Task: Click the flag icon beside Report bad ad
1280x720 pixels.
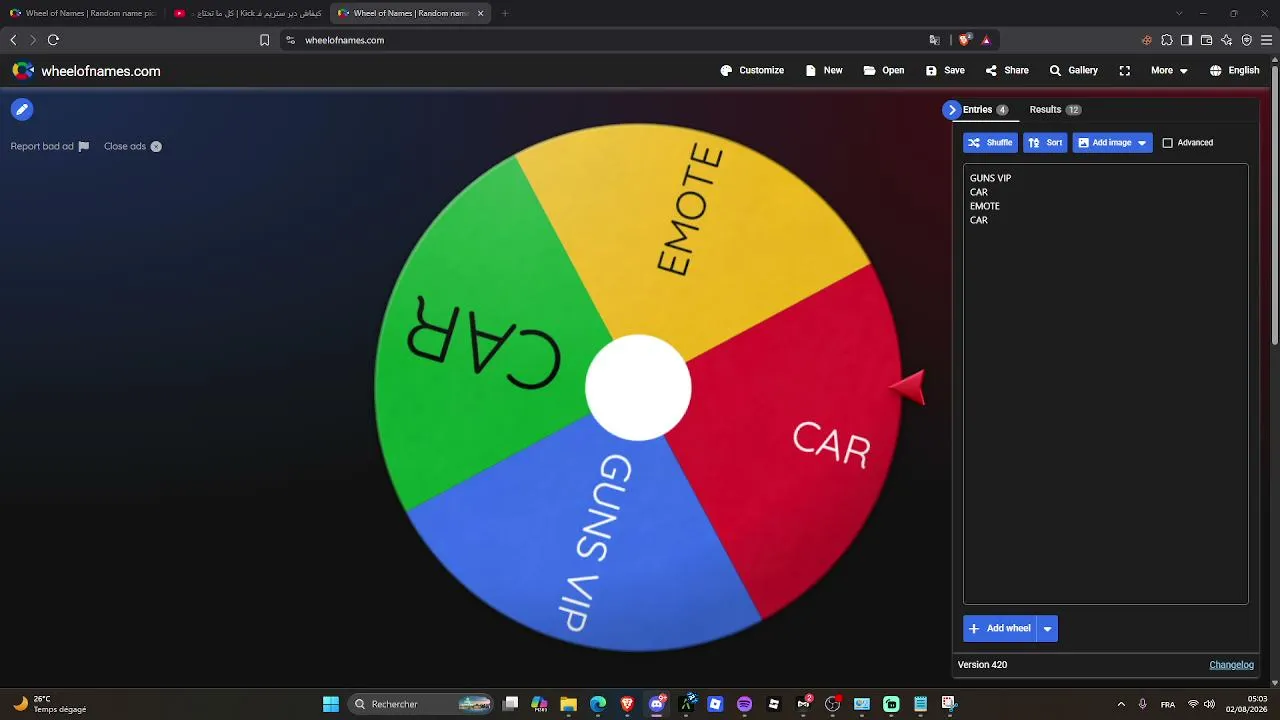Action: click(84, 146)
